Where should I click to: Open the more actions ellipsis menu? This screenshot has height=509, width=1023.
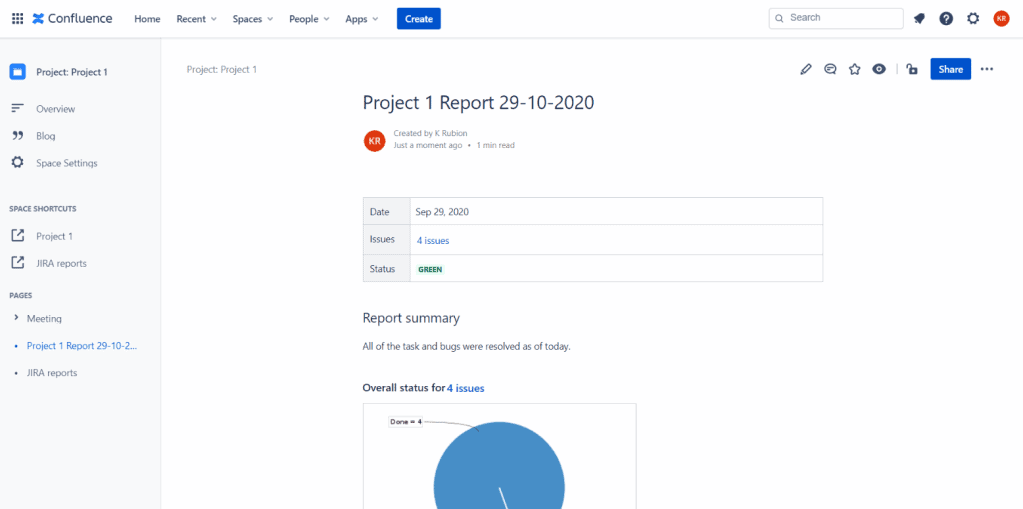tap(987, 69)
